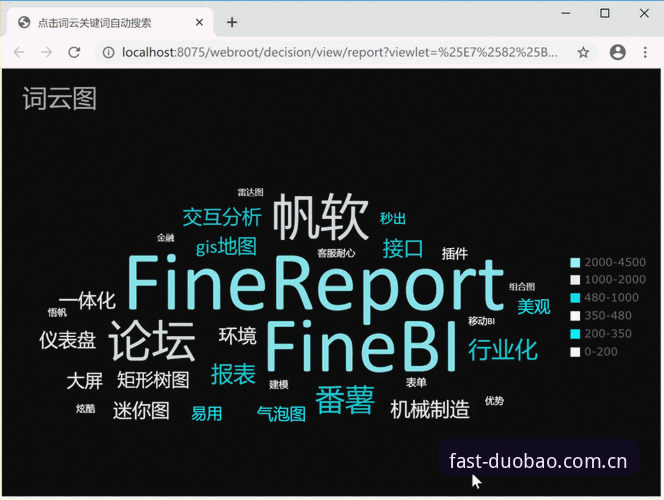Click the 接口 keyword
Screen dimensions: 664x500
[403, 248]
